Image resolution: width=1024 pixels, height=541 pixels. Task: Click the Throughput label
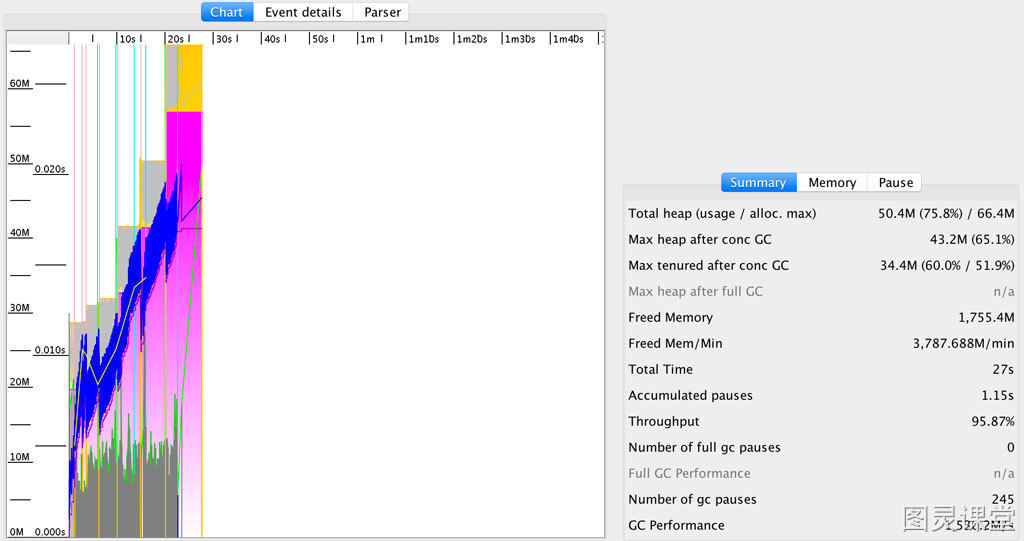coord(664,421)
